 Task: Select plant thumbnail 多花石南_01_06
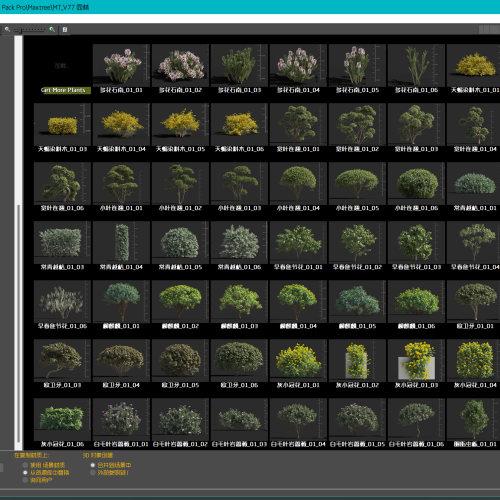416,65
